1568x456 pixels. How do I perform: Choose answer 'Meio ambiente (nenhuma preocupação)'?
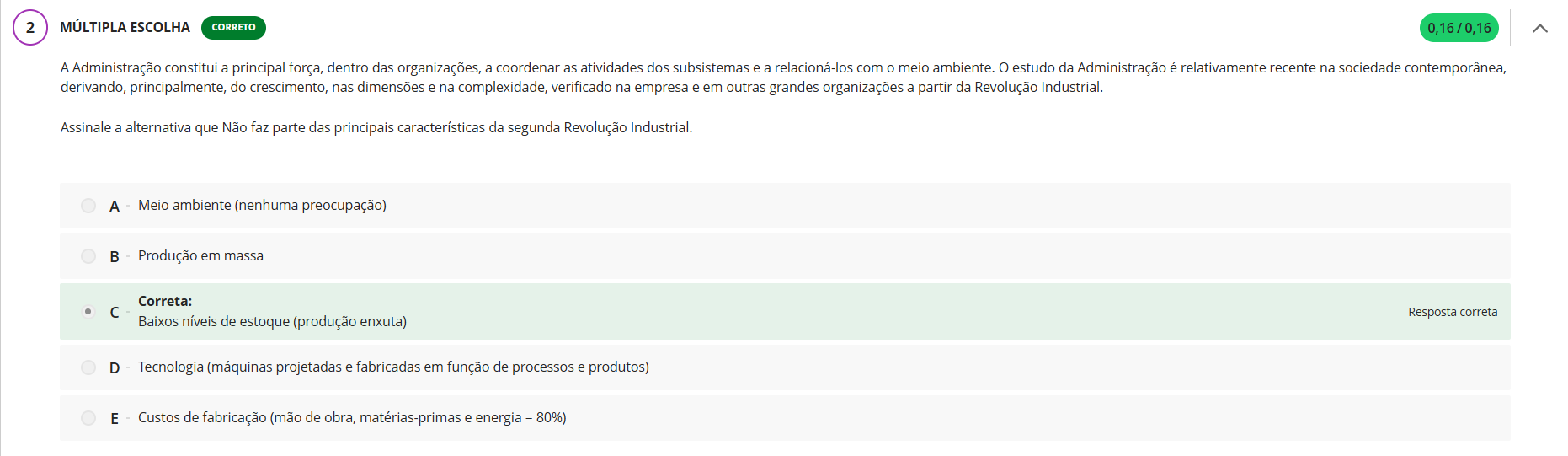[x=262, y=206]
